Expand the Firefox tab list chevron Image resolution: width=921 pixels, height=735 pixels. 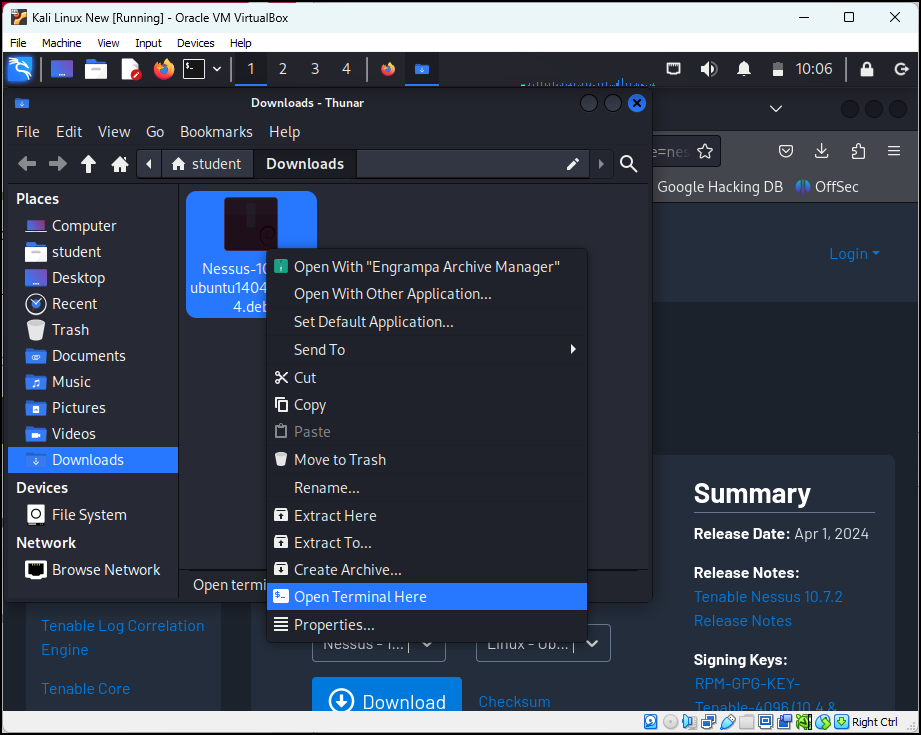(x=776, y=109)
